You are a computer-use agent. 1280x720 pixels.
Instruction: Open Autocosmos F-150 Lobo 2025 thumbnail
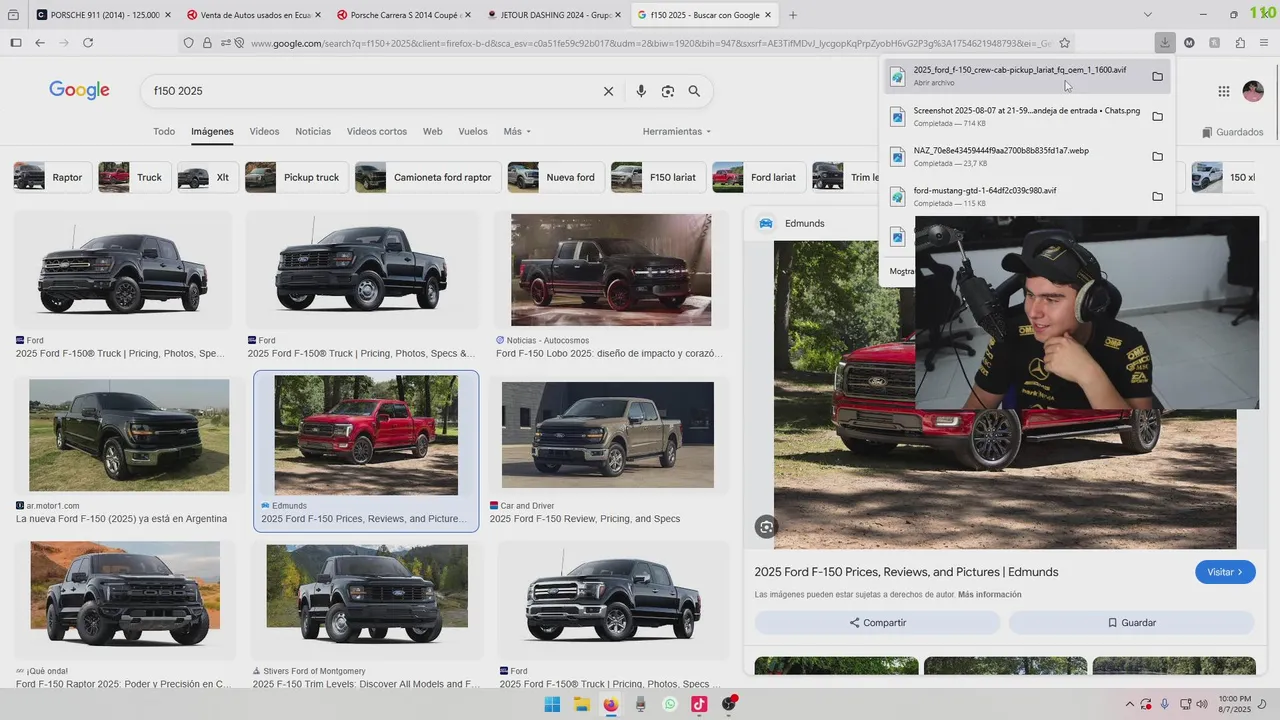611,270
